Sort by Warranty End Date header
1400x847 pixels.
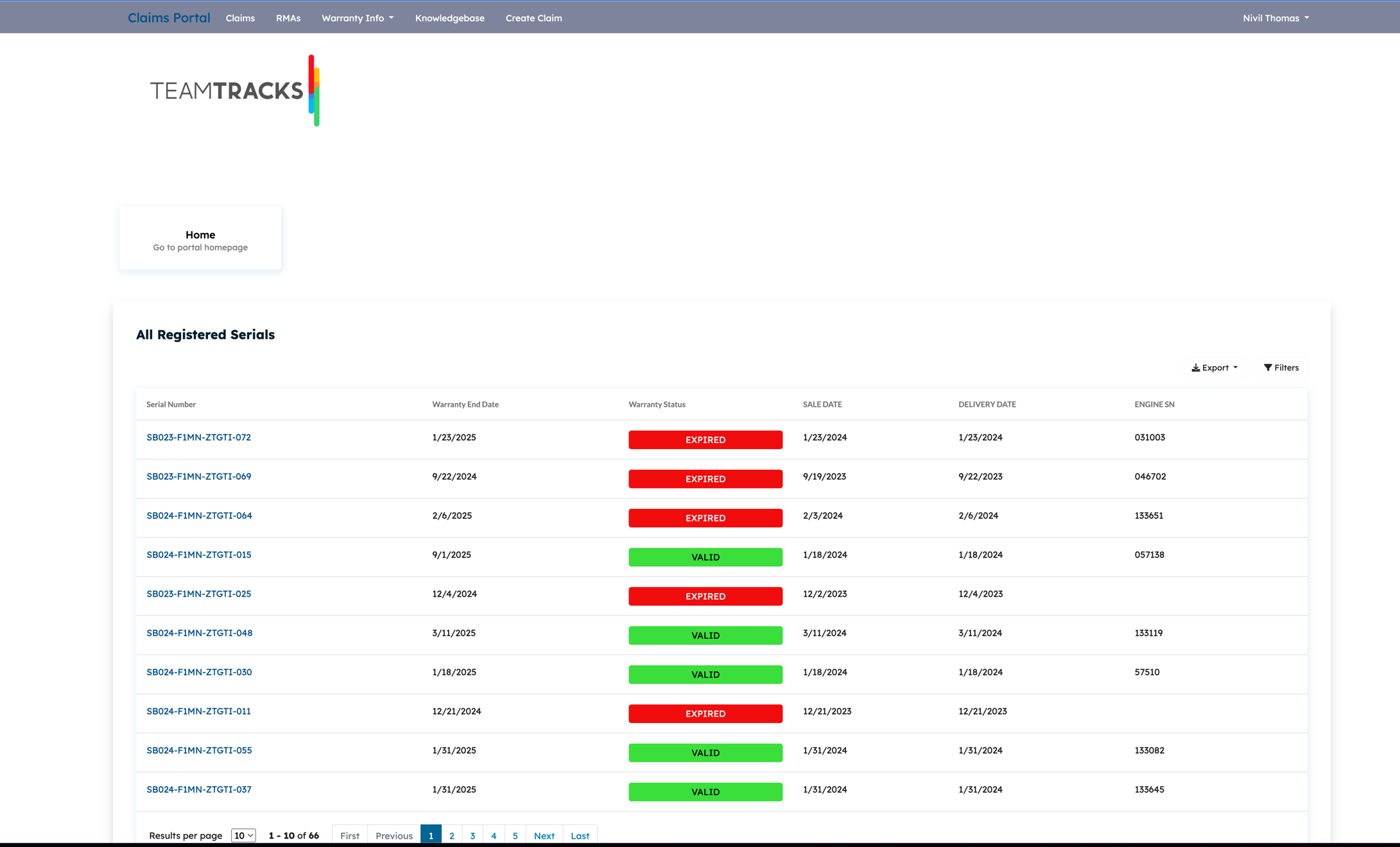[x=465, y=404]
